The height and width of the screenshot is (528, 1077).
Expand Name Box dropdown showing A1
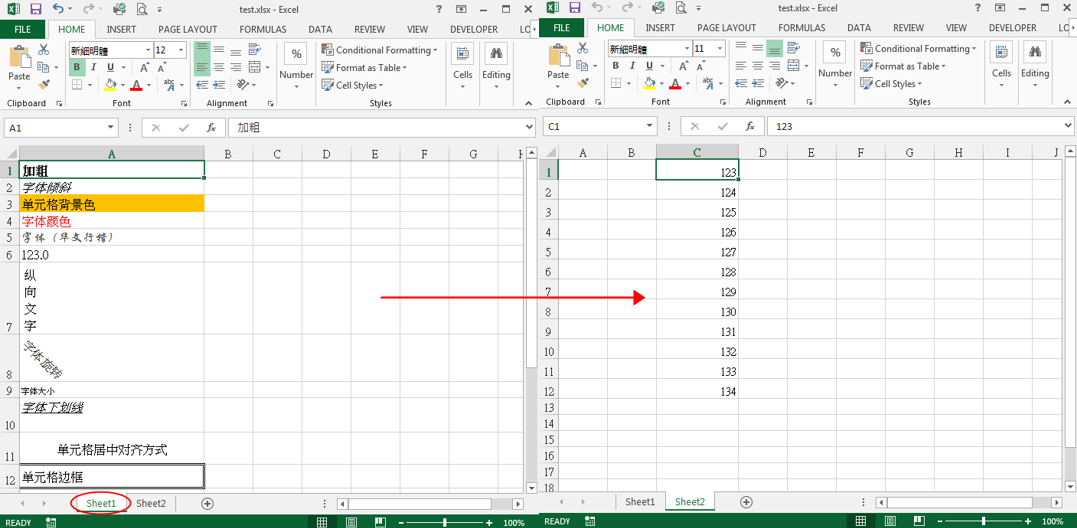pos(113,128)
